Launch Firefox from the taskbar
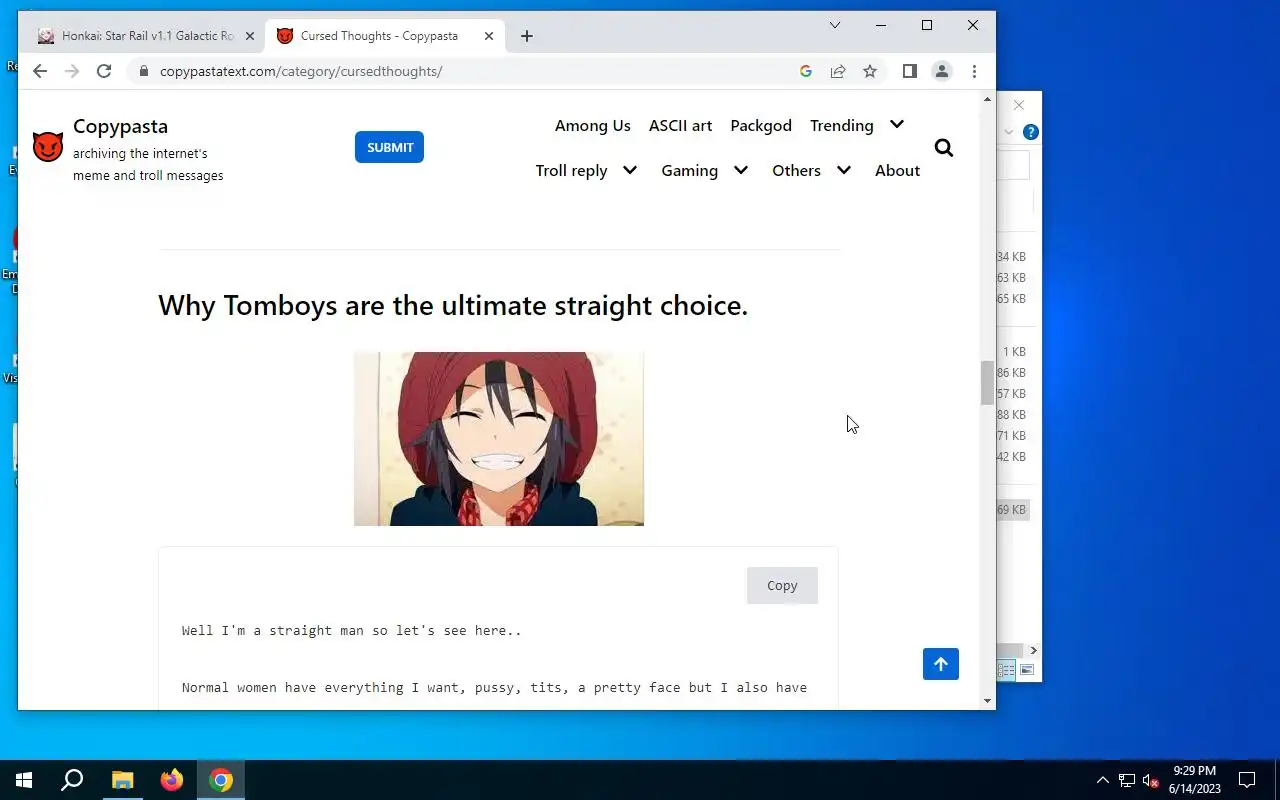The width and height of the screenshot is (1280, 800). 172,780
